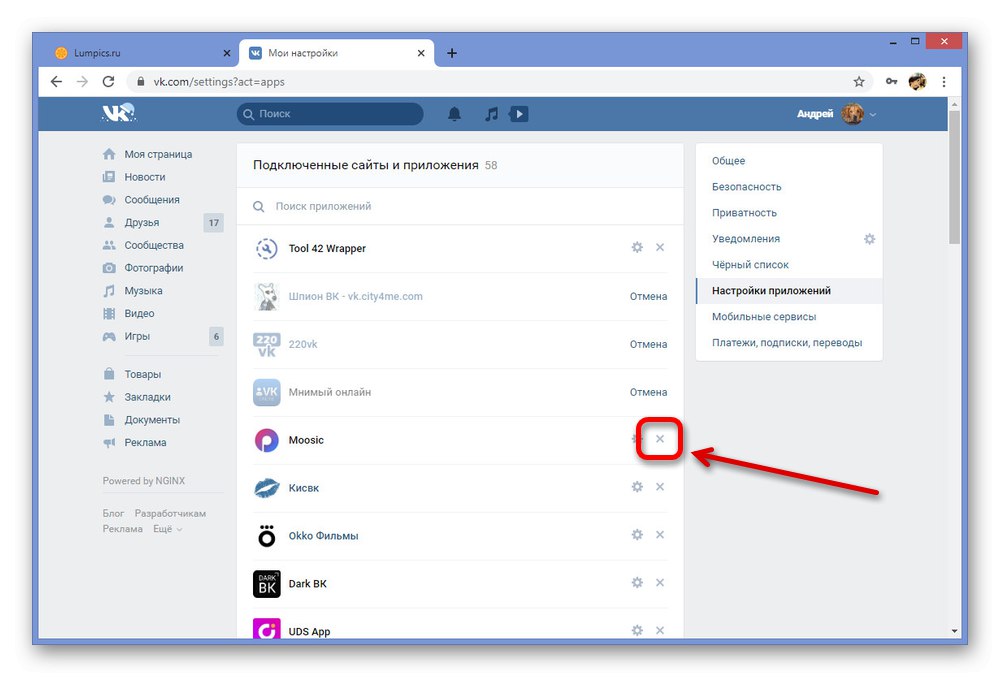This screenshot has width=1000, height=677.
Task: Open the music note icon in header
Action: click(491, 114)
